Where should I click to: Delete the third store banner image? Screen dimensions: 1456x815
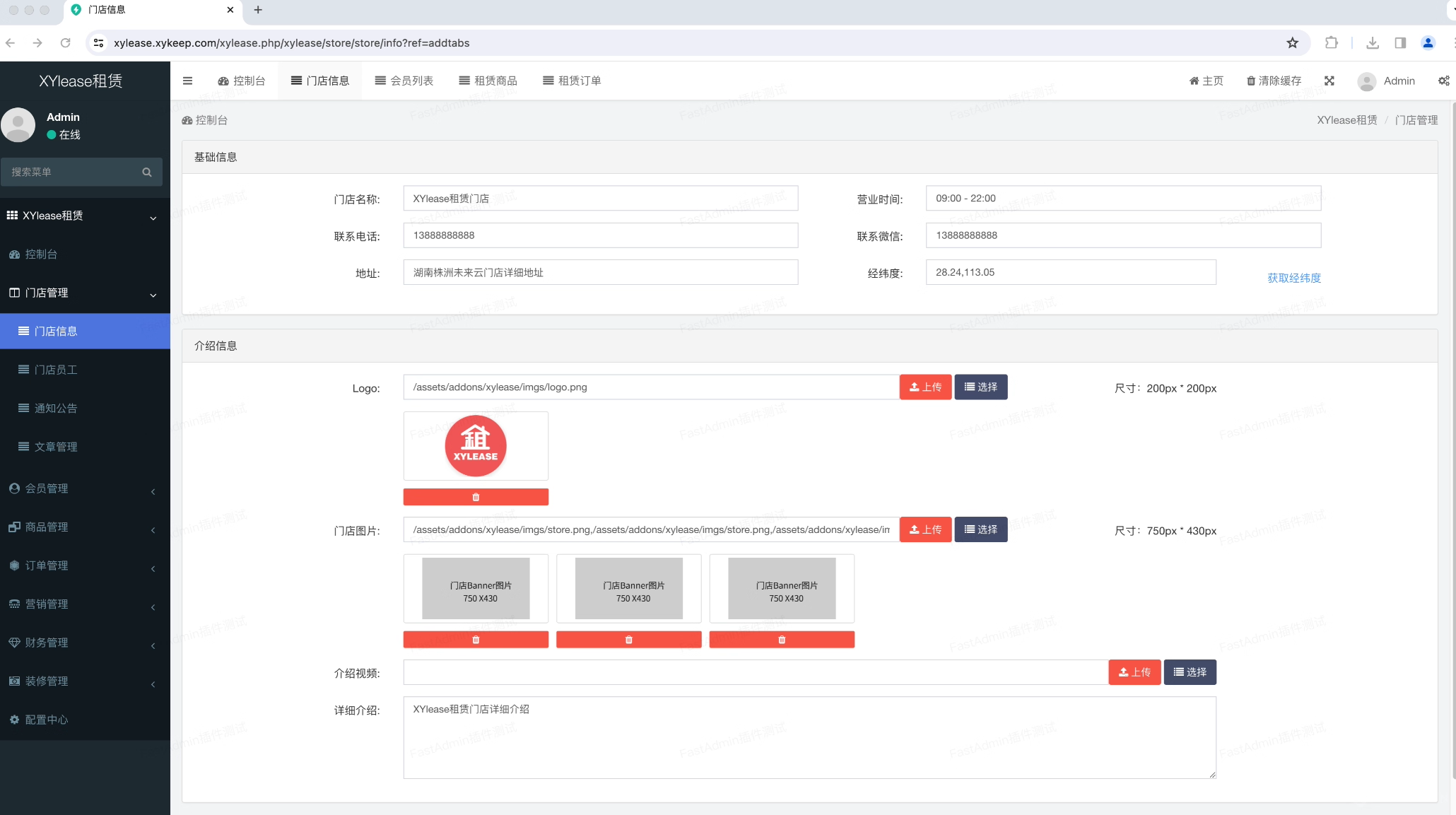[781, 640]
